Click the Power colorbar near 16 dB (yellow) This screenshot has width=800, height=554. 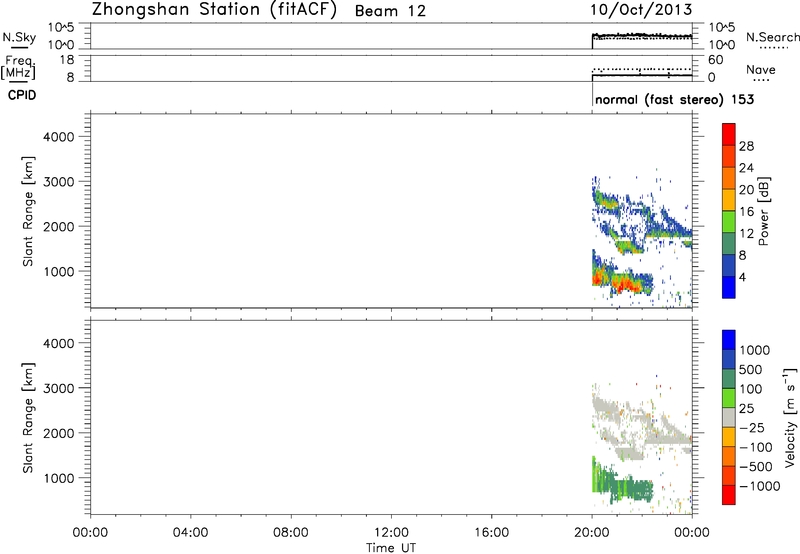(729, 199)
